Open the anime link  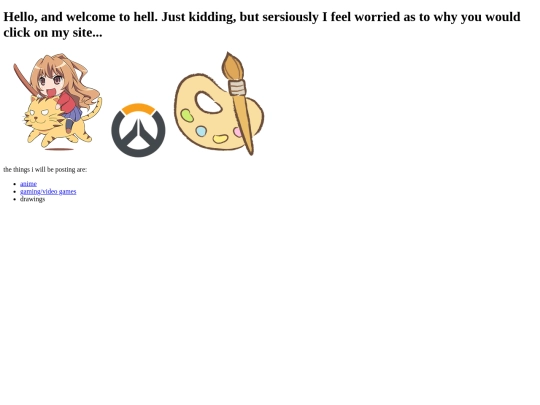tap(28, 184)
